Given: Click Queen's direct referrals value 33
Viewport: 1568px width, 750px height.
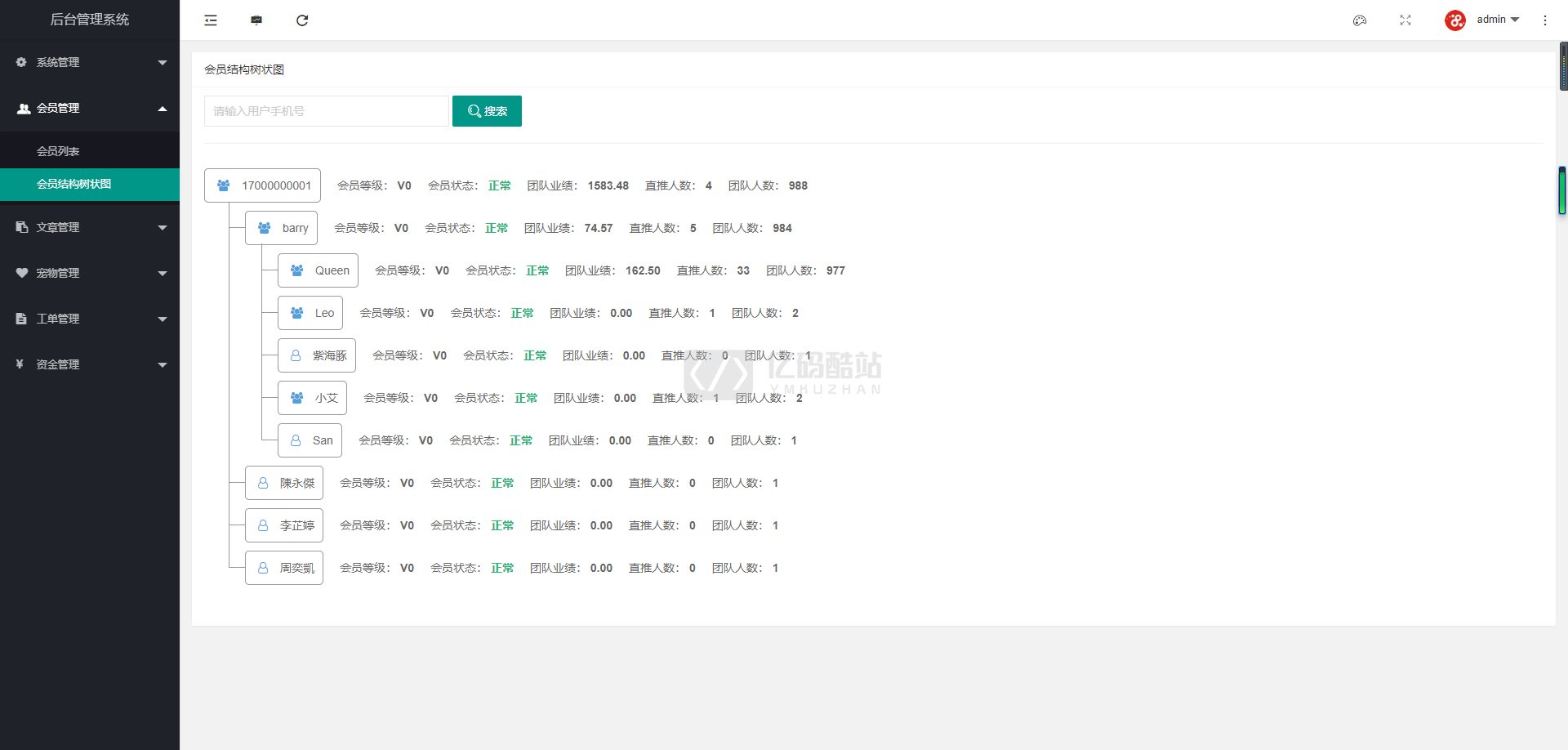Looking at the screenshot, I should tap(743, 270).
